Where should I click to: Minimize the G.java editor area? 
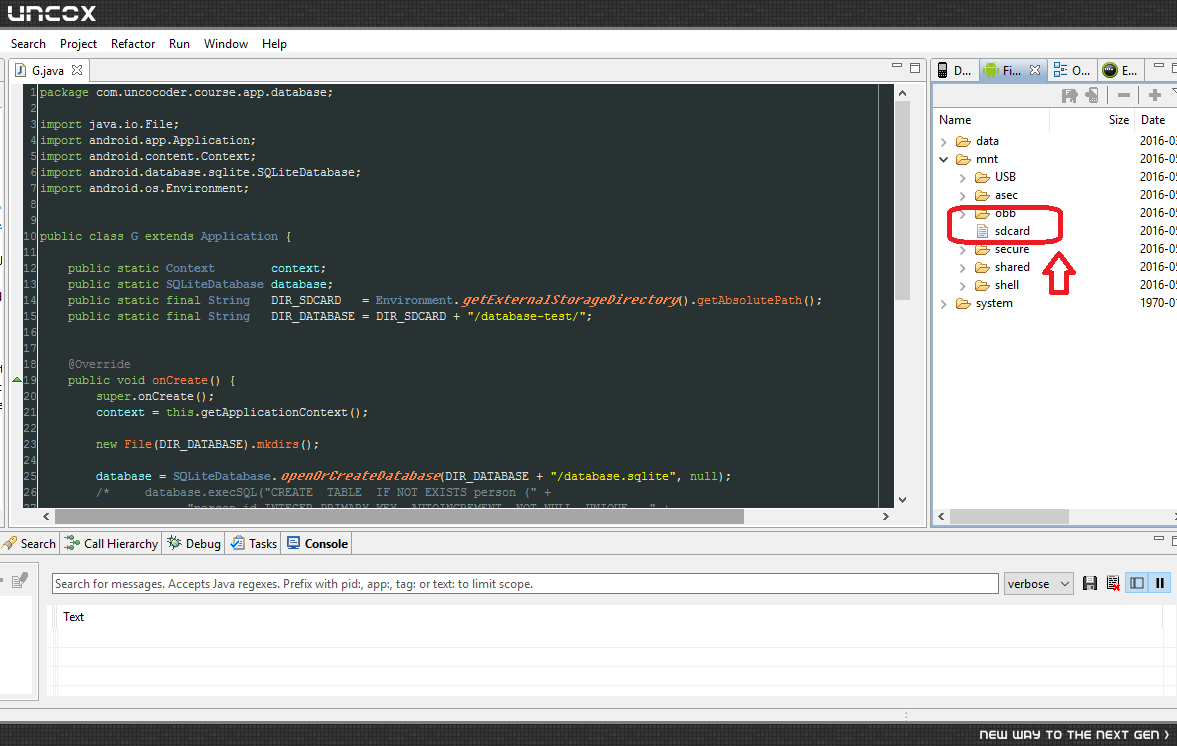896,67
